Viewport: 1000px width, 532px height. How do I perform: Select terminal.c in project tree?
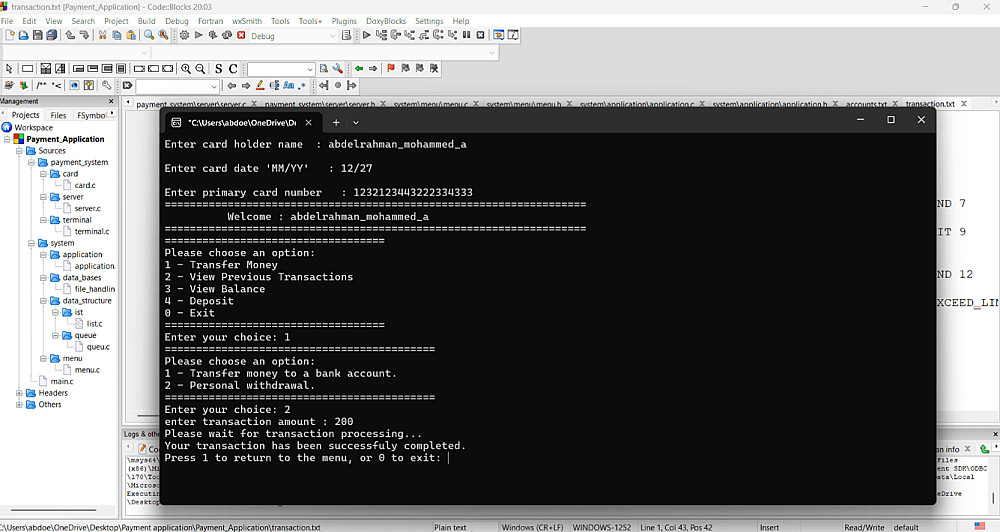point(92,232)
